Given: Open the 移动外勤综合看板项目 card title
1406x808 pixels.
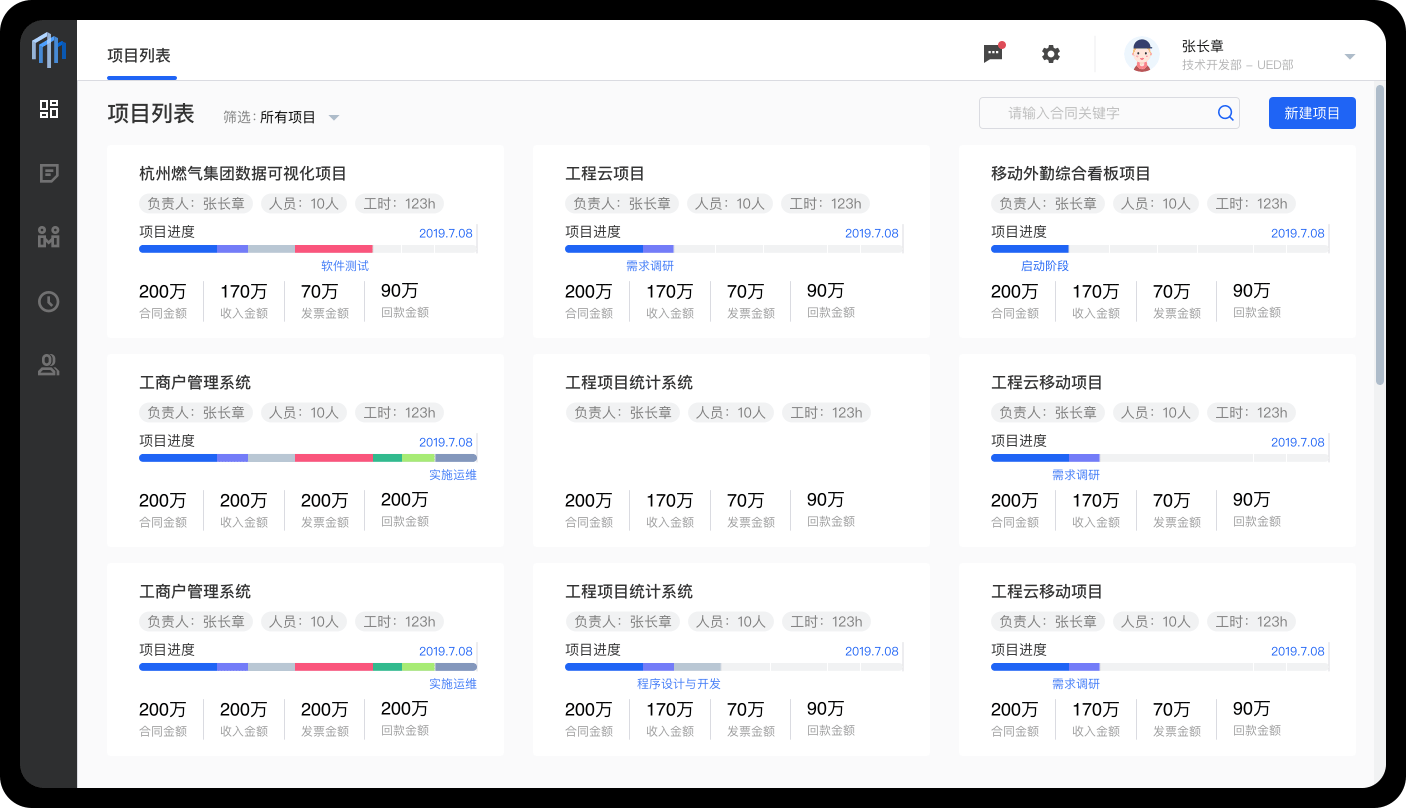Looking at the screenshot, I should pos(1071,173).
